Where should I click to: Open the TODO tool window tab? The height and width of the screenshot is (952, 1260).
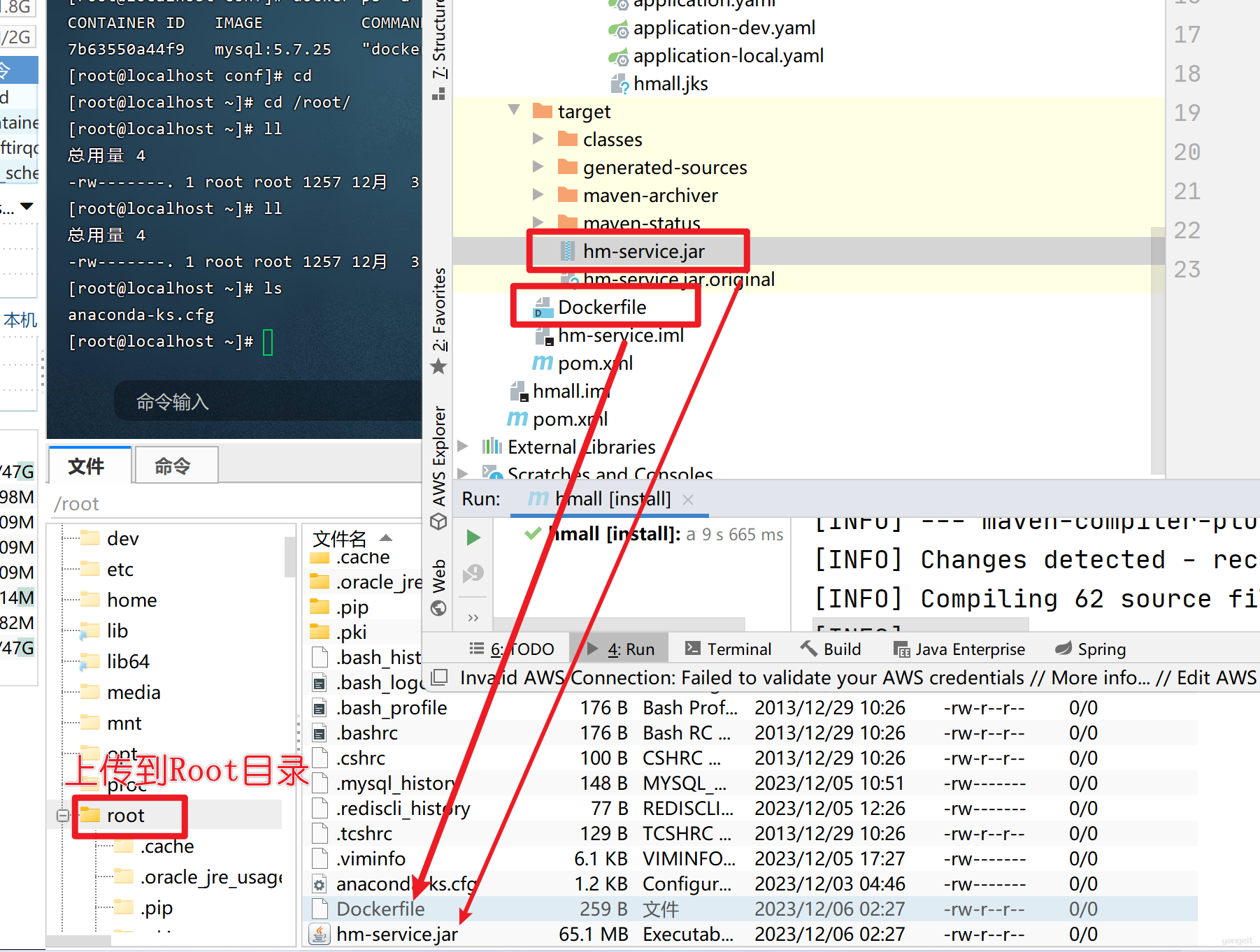click(512, 649)
